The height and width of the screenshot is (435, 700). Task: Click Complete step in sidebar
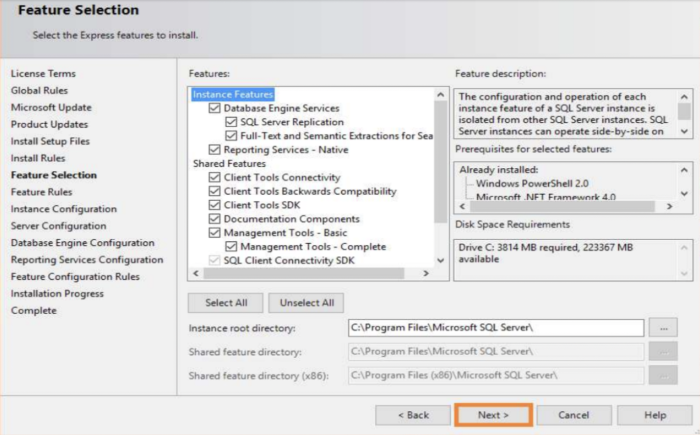(34, 311)
